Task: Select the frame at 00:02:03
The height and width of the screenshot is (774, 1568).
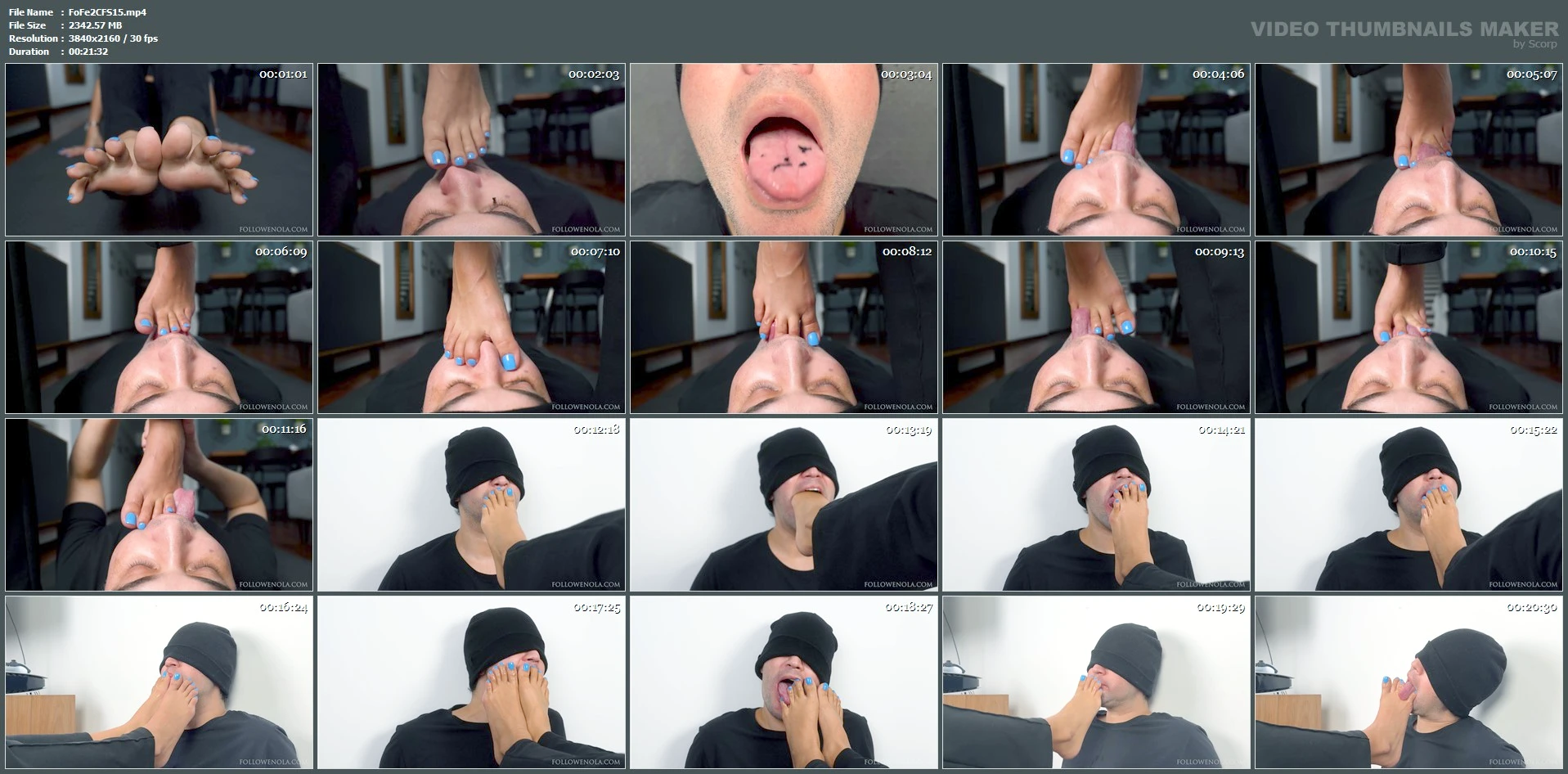Action: click(x=471, y=150)
